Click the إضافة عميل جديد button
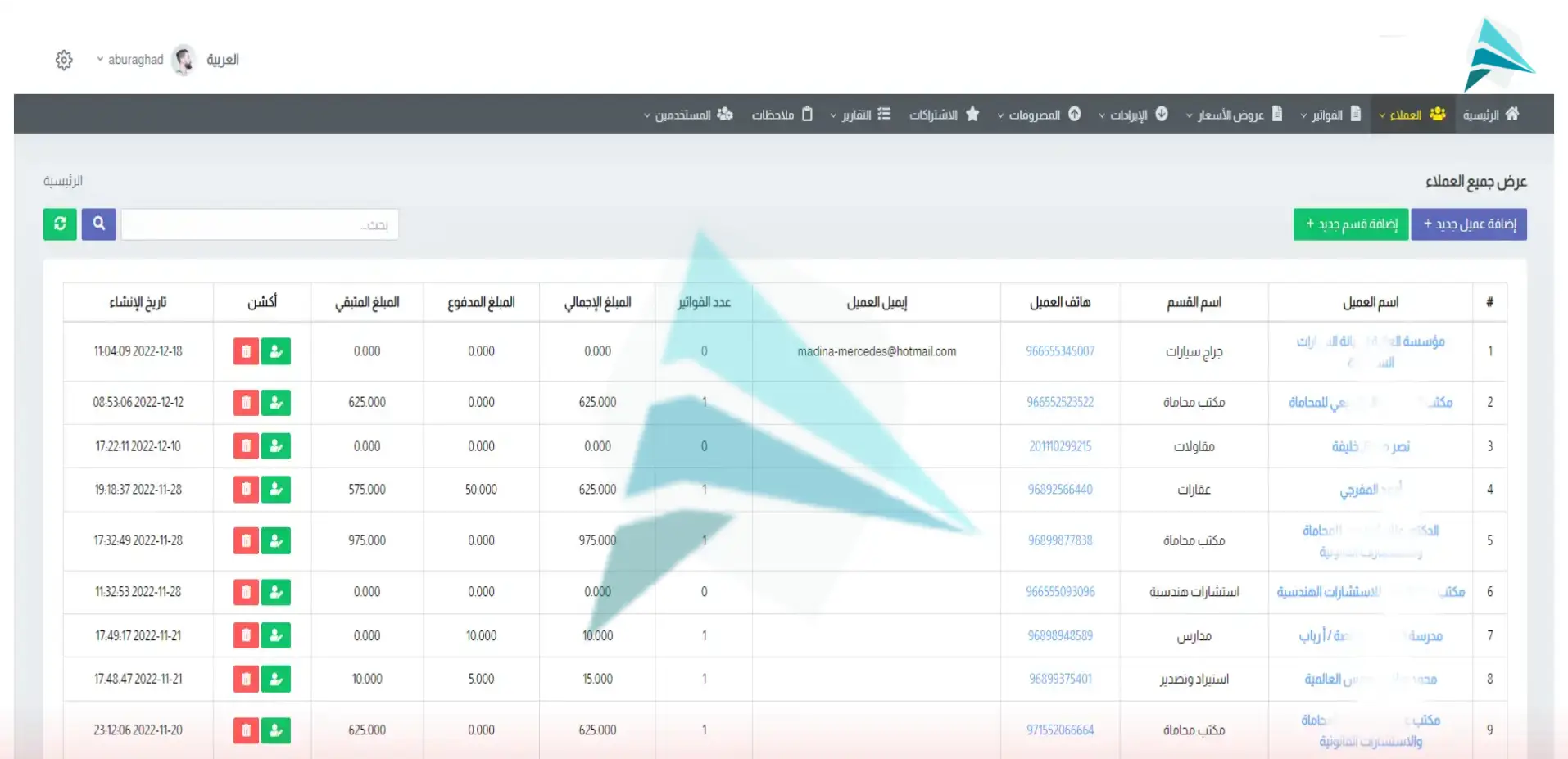1568x759 pixels. [x=1469, y=224]
